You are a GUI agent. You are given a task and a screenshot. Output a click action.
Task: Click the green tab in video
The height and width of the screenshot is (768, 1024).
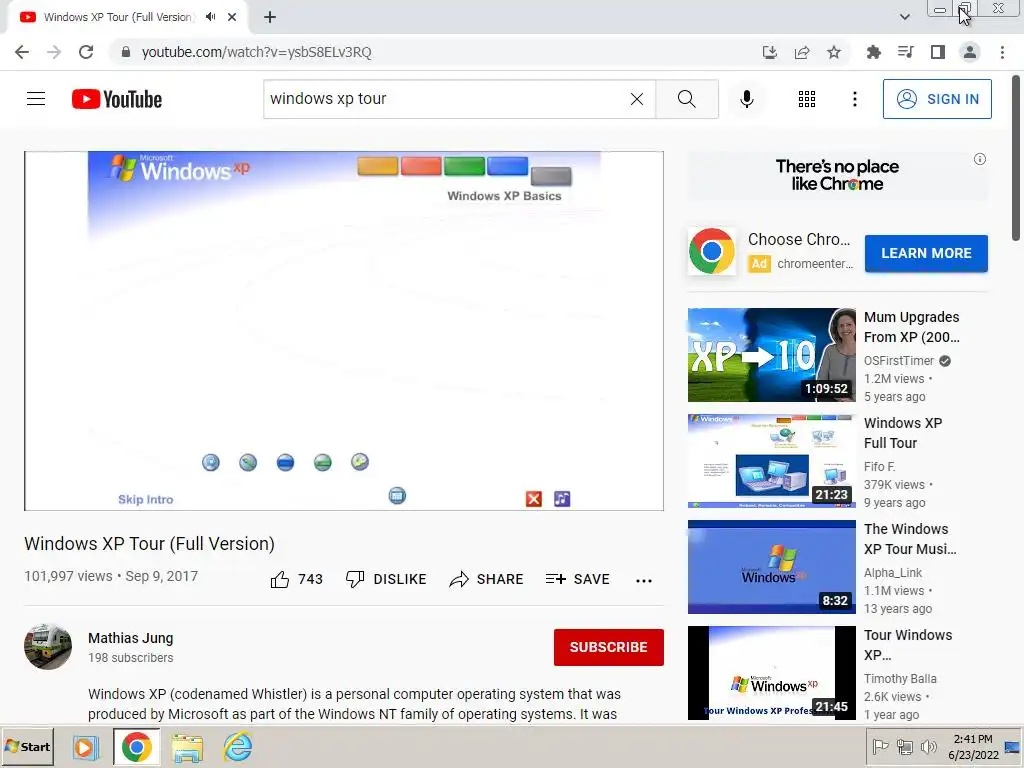464,166
